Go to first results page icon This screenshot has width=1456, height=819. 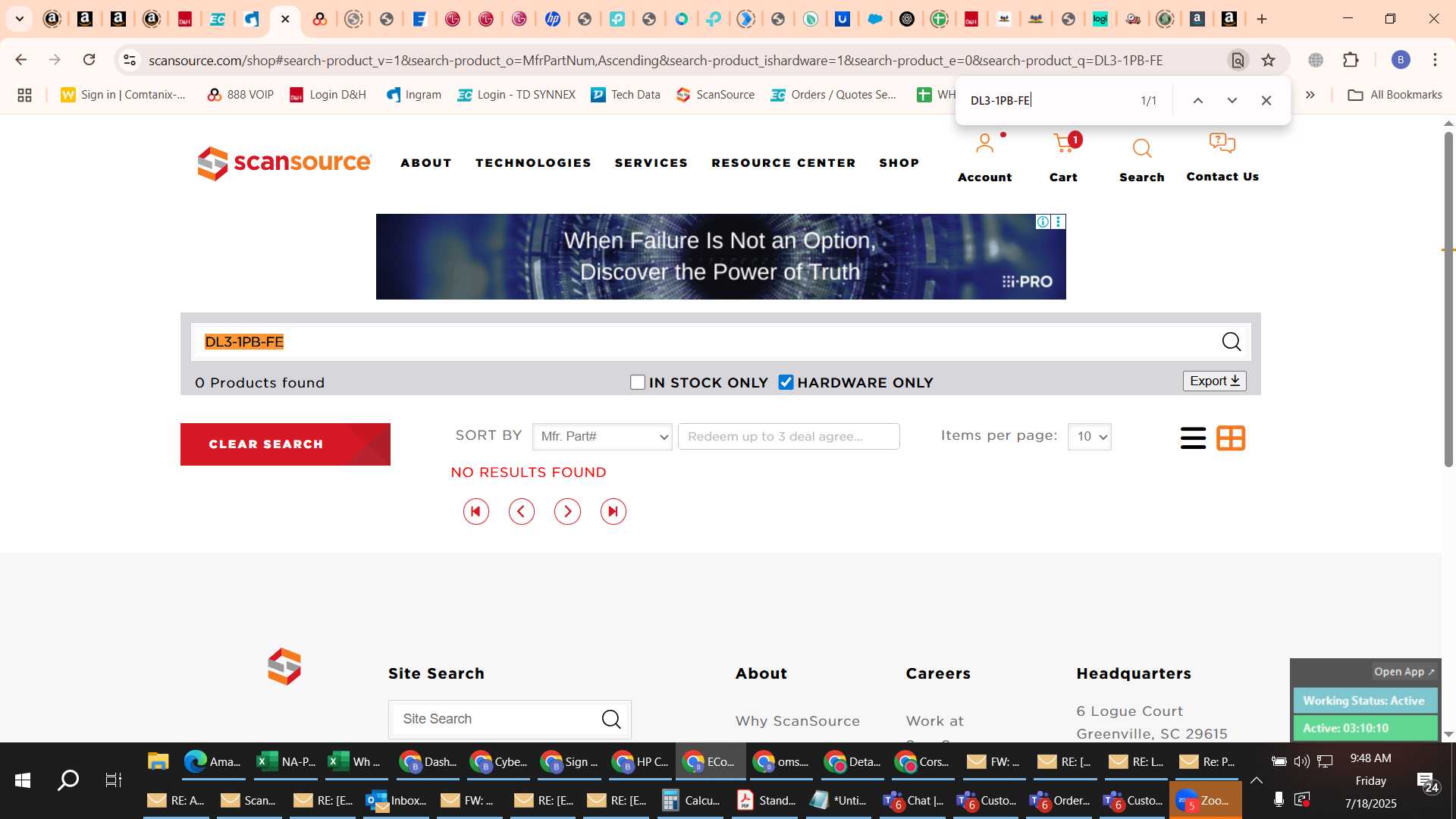tap(476, 512)
